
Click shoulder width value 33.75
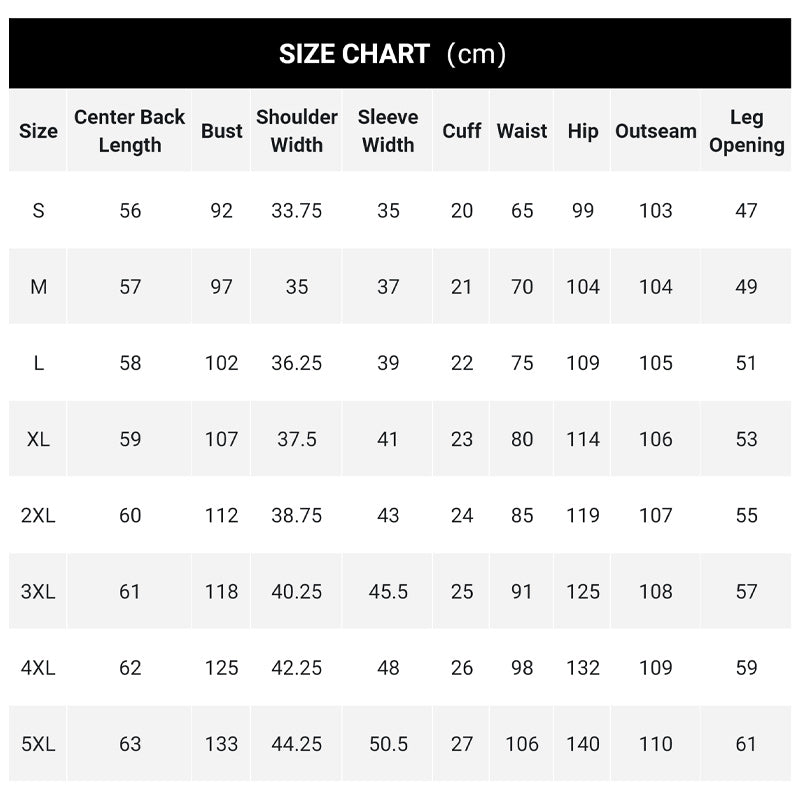(296, 211)
